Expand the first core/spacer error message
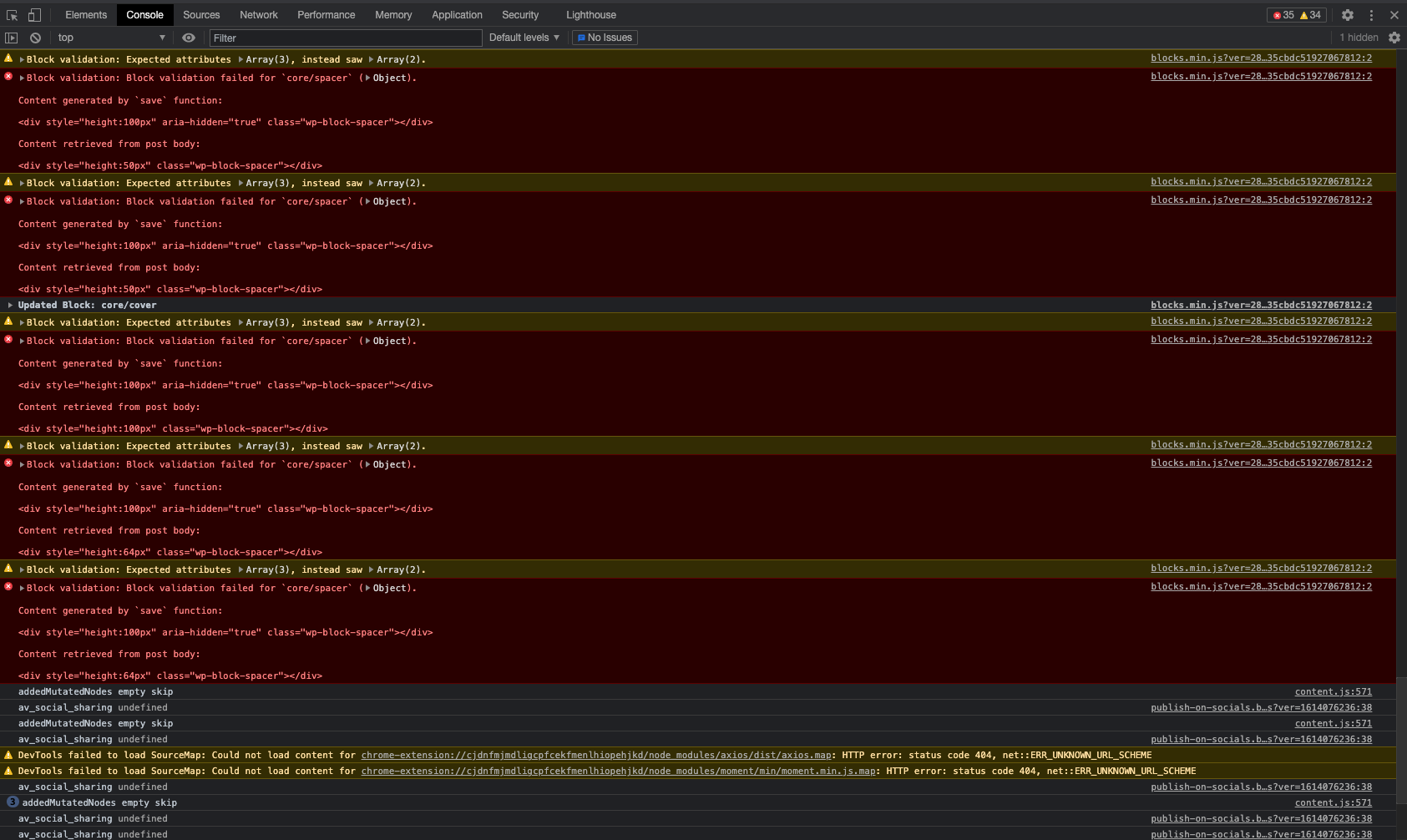Screen dimensions: 1407x840 pyautogui.click(x=22, y=78)
